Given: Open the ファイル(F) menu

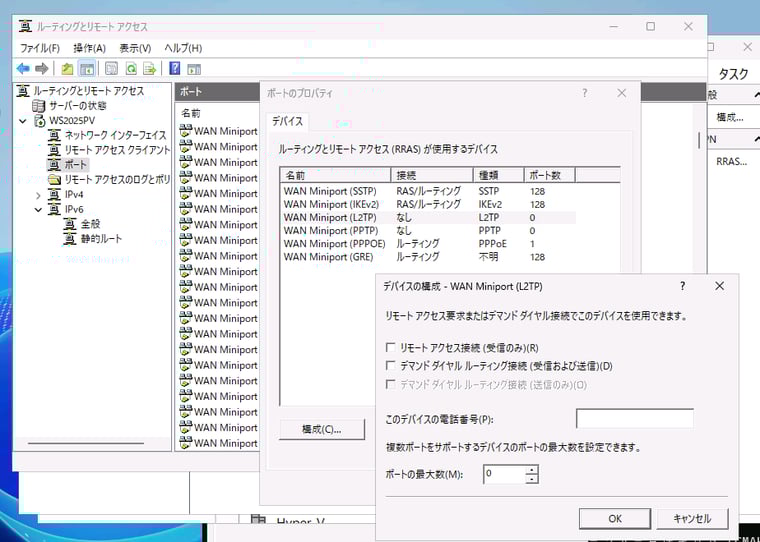Looking at the screenshot, I should (40, 48).
